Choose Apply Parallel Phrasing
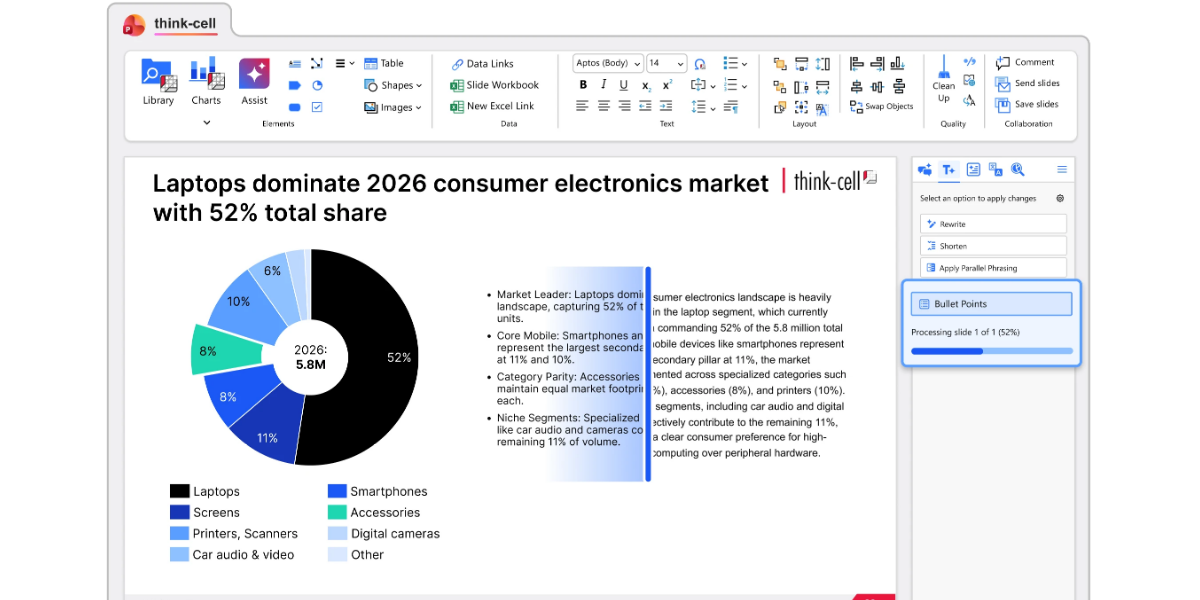This screenshot has width=1200, height=600. [993, 267]
